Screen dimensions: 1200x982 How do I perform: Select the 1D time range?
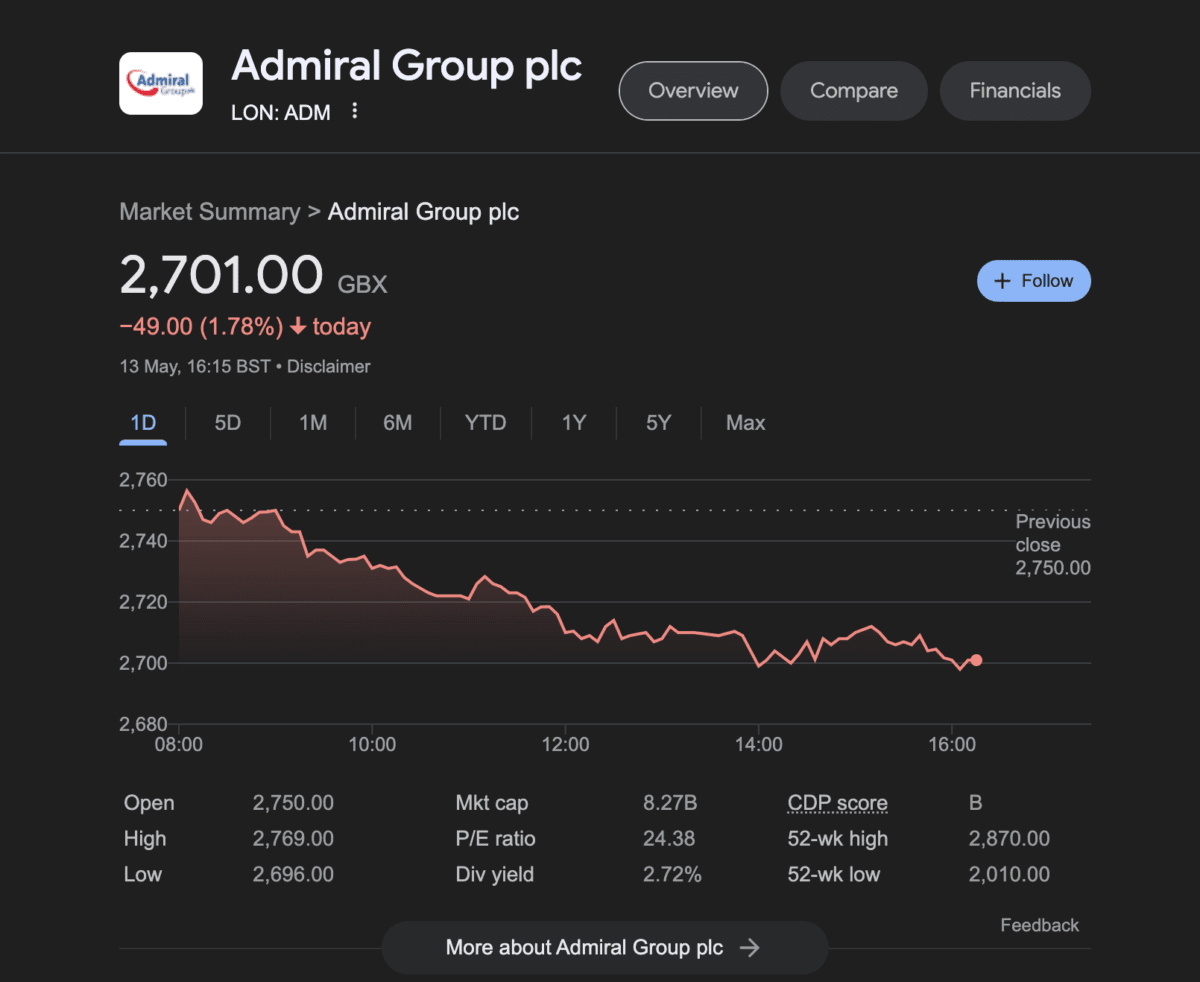[143, 423]
